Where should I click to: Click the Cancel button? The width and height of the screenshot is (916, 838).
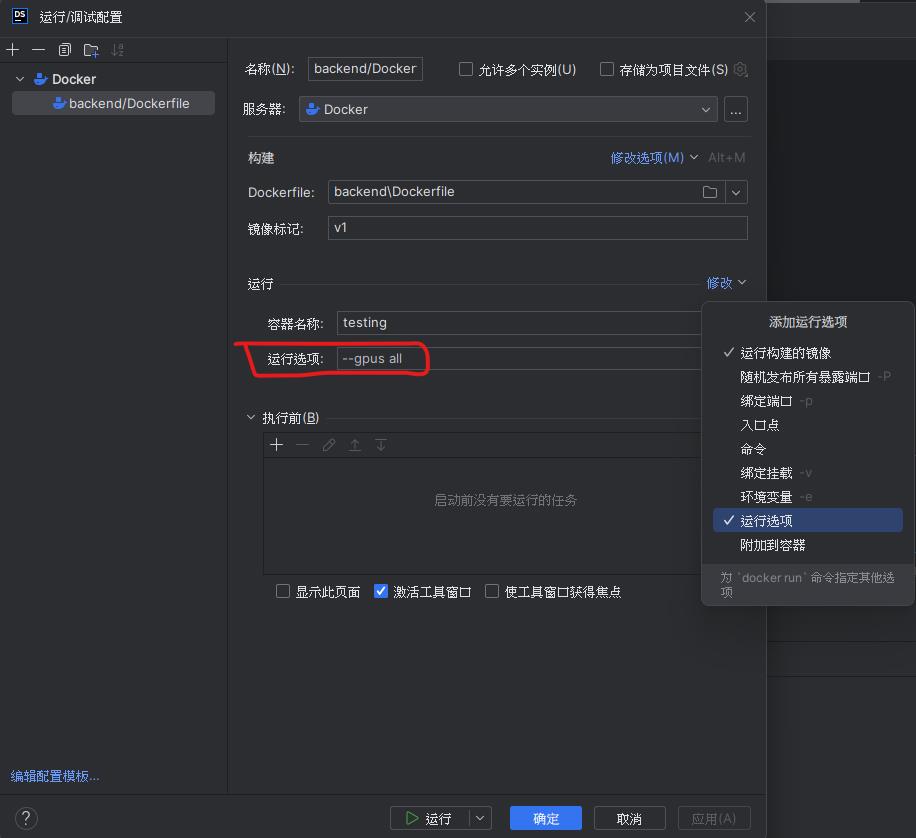click(629, 818)
